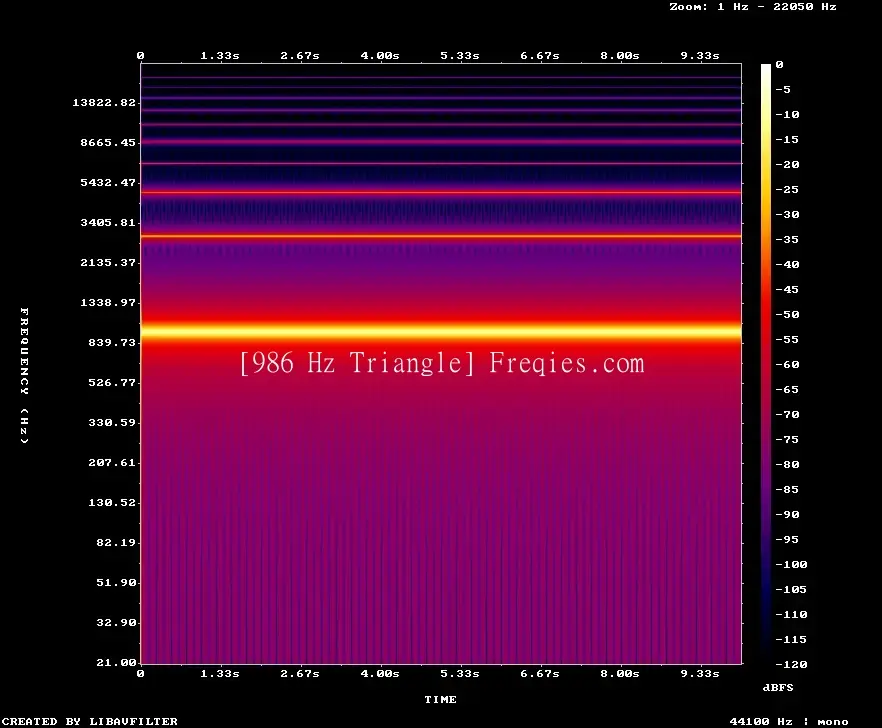The image size is (882, 728).
Task: Pick 6.67s on the bottom time axis
Action: click(x=539, y=673)
